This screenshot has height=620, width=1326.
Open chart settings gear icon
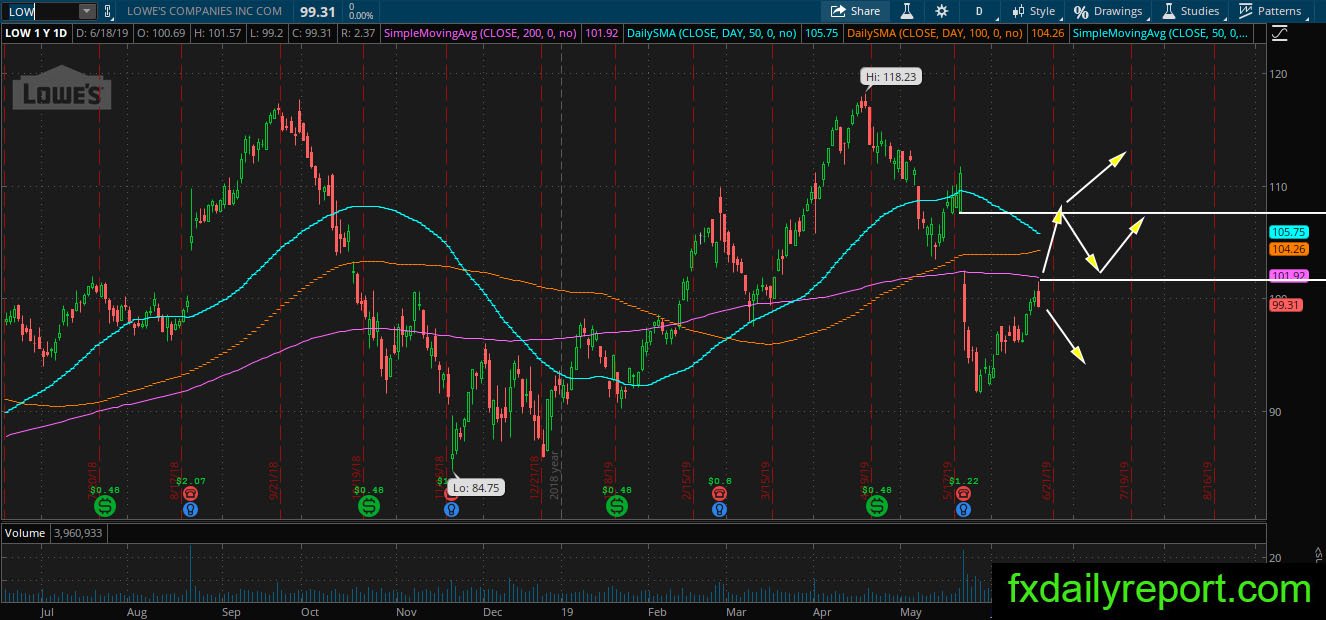coord(941,11)
